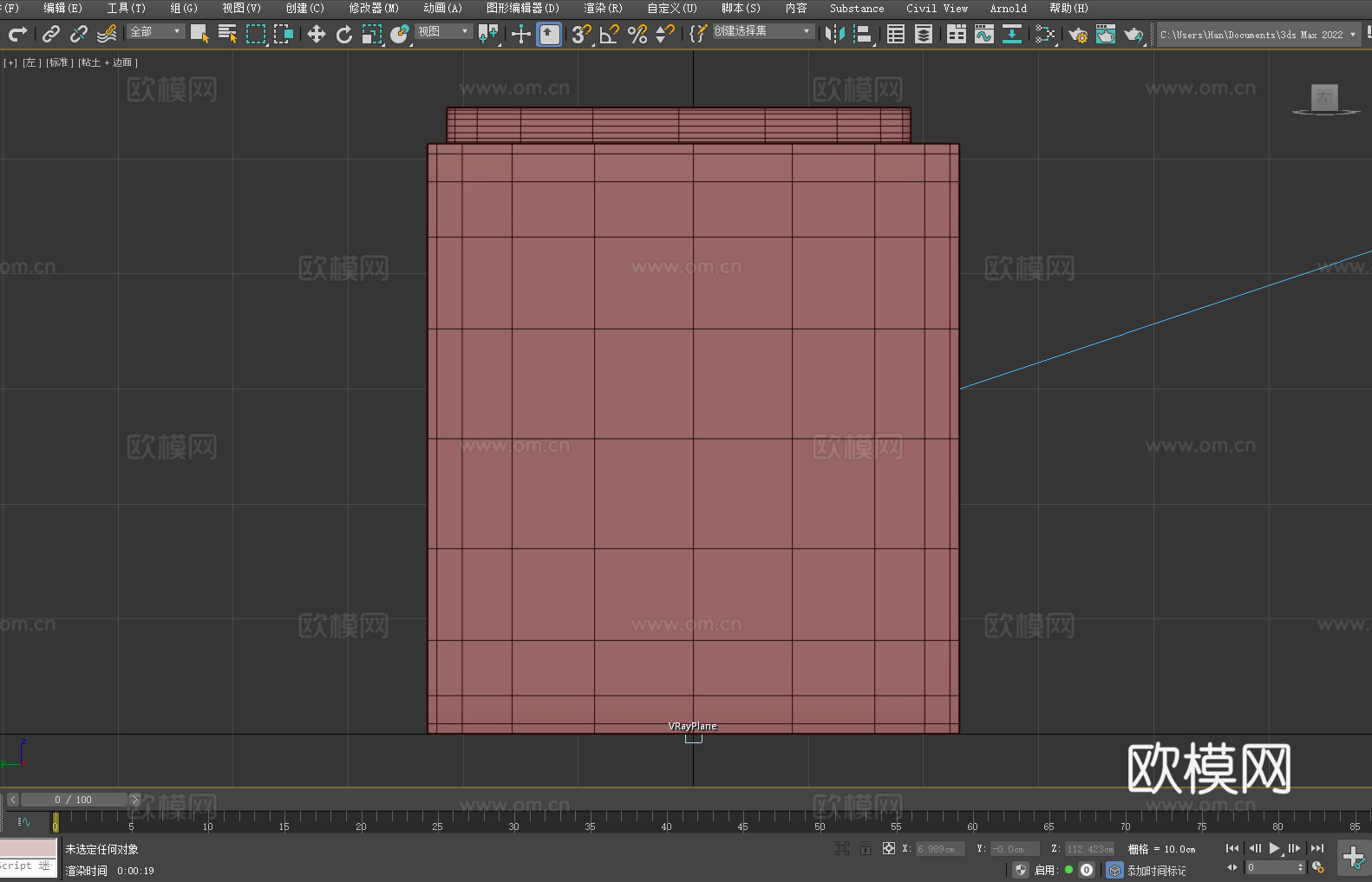This screenshot has width=1372, height=882.
Task: Toggle Selection Lock icon
Action: pyautogui.click(x=866, y=848)
